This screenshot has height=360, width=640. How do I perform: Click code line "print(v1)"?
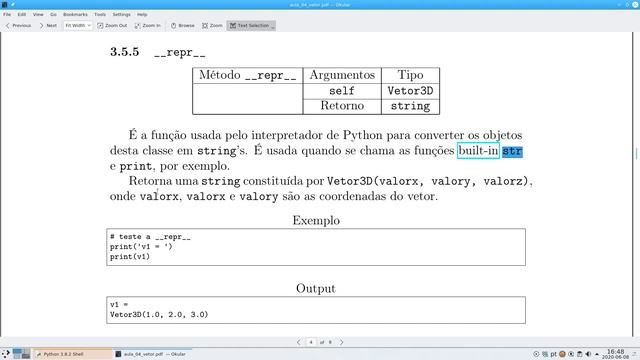tap(130, 257)
